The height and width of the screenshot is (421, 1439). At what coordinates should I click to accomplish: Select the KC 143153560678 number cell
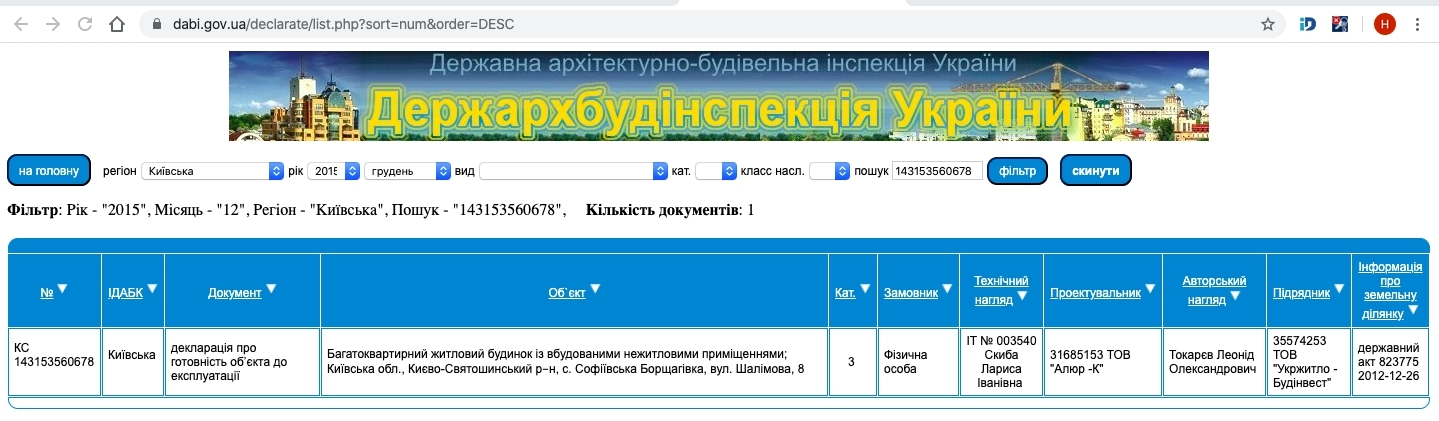point(54,362)
